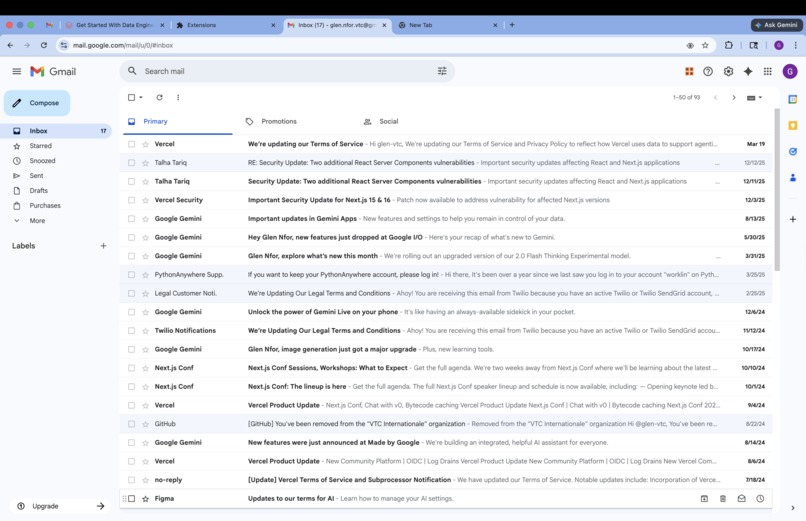Select the Vercel Security email checkbox
The image size is (806, 521).
tap(132, 200)
